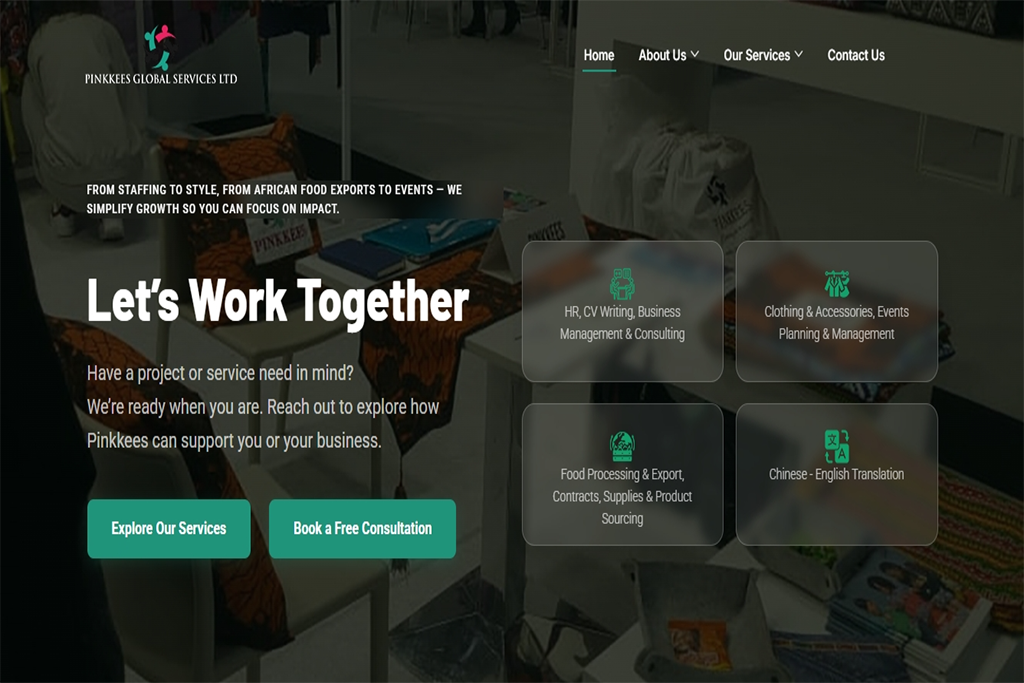Screen dimensions: 1024x683
Task: Go to the Home page tab
Action: pos(599,56)
